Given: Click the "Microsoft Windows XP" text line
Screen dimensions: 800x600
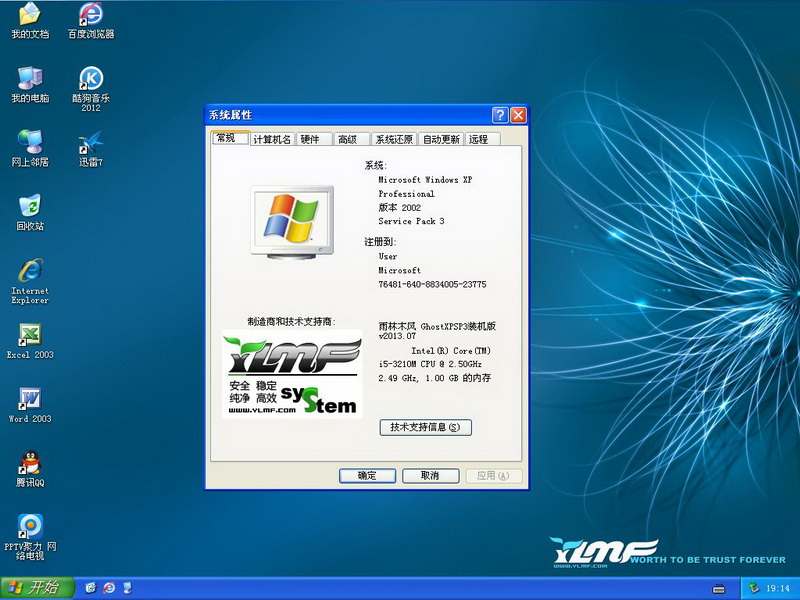Looking at the screenshot, I should click(x=425, y=180).
